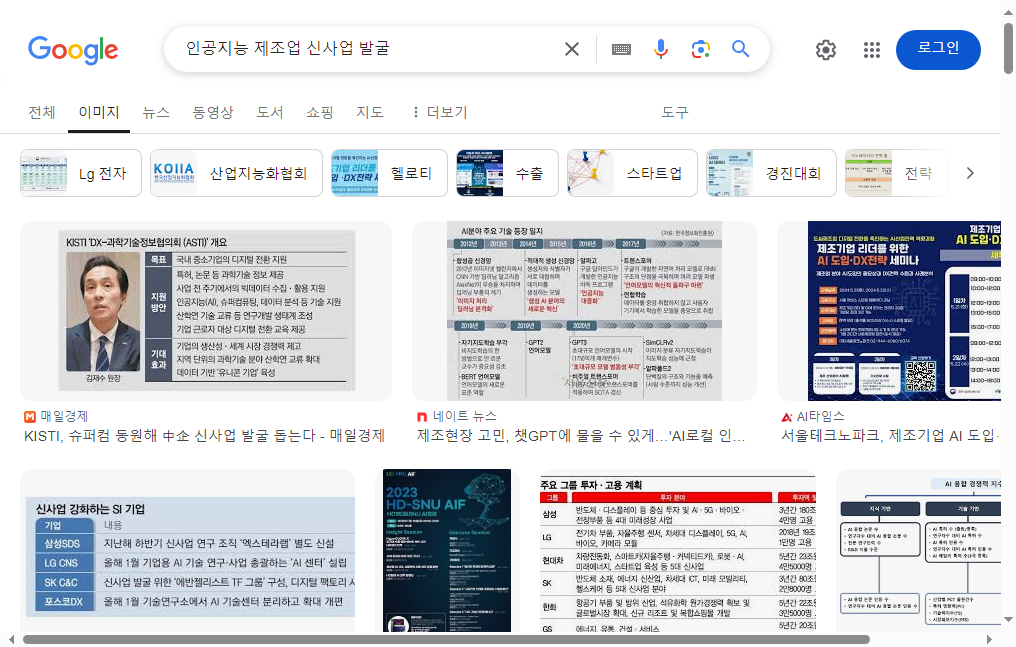This screenshot has width=1016, height=647.
Task: Filter by 스타트업 chip
Action: pyautogui.click(x=632, y=173)
